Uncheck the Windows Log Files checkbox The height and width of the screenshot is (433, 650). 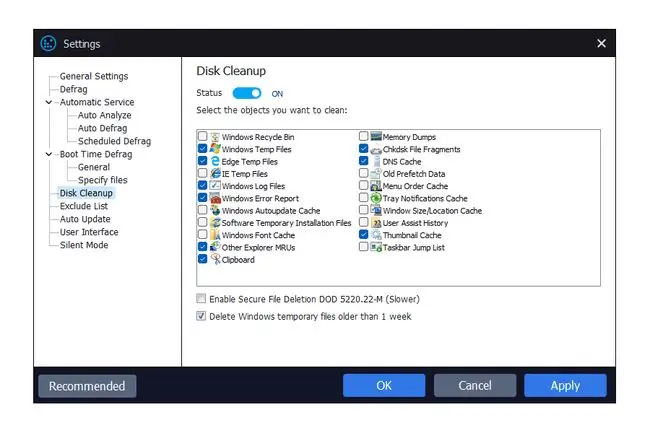click(x=202, y=185)
